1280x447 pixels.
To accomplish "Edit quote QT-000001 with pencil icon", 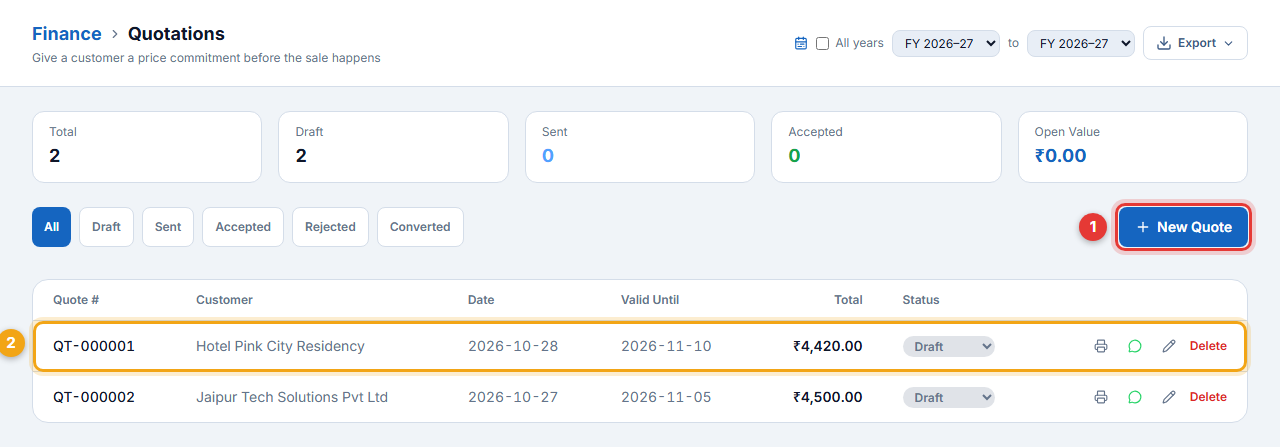I will pyautogui.click(x=1169, y=346).
